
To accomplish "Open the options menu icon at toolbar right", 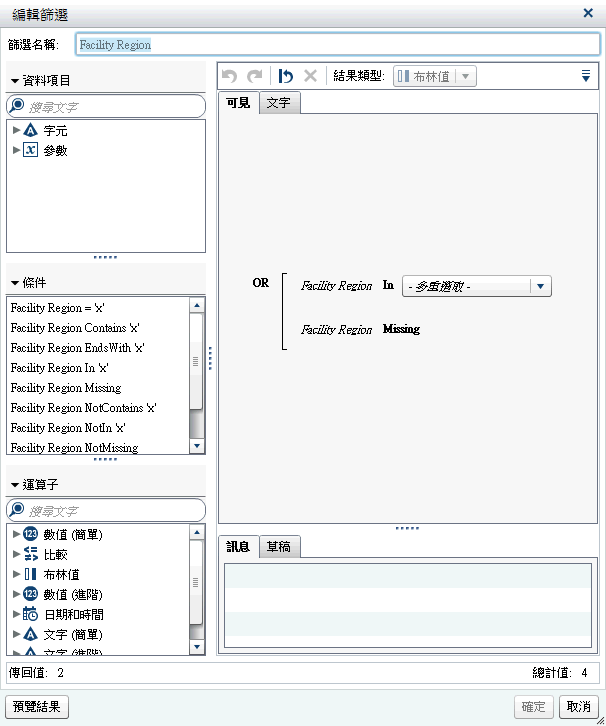I will (x=586, y=76).
